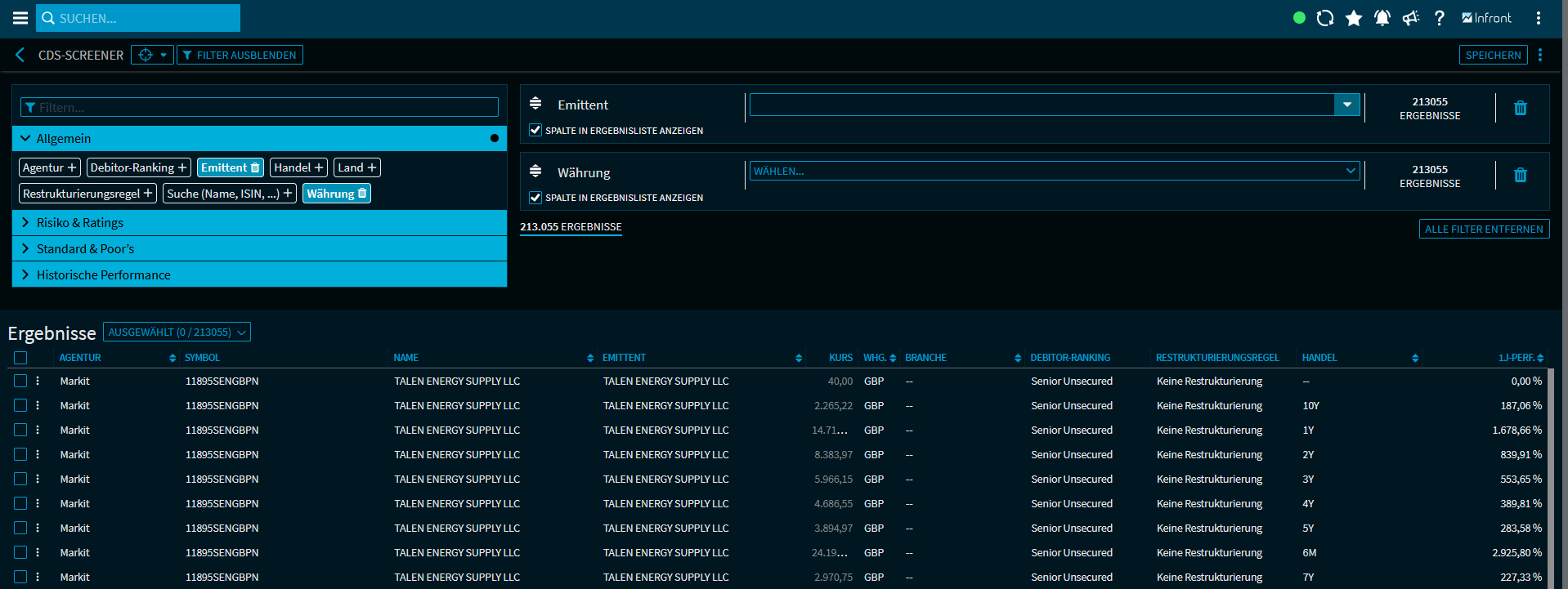Open favorites star icon
Image resolution: width=1568 pixels, height=589 pixels.
[x=1354, y=18]
